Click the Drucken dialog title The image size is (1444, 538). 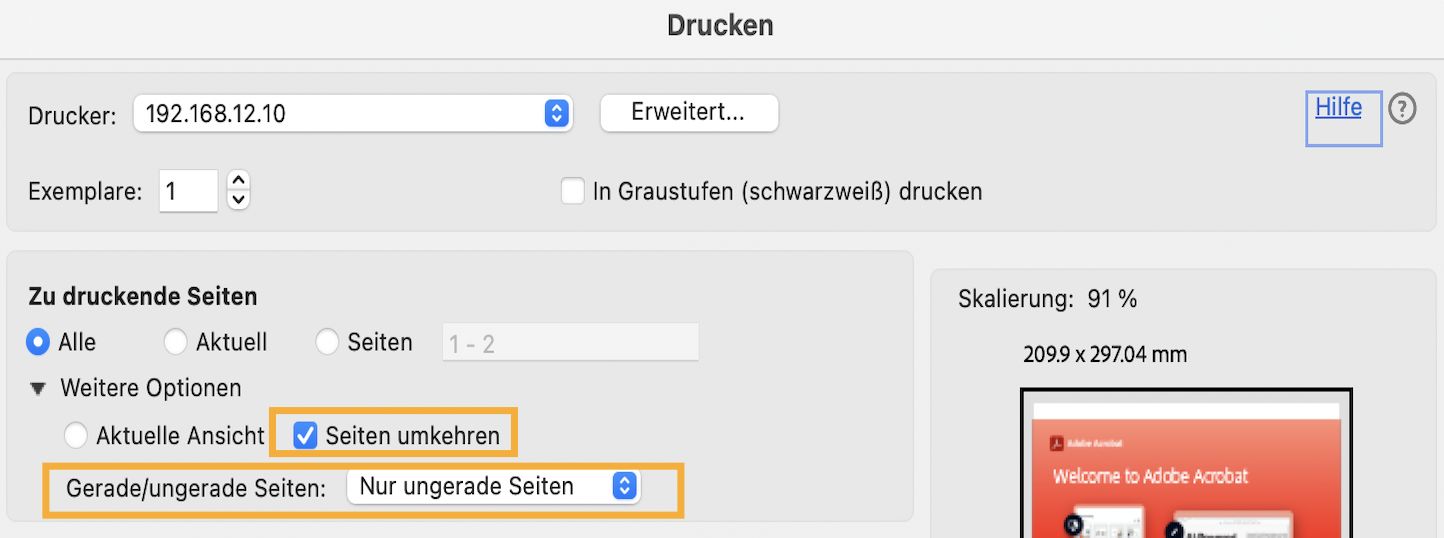click(x=720, y=25)
